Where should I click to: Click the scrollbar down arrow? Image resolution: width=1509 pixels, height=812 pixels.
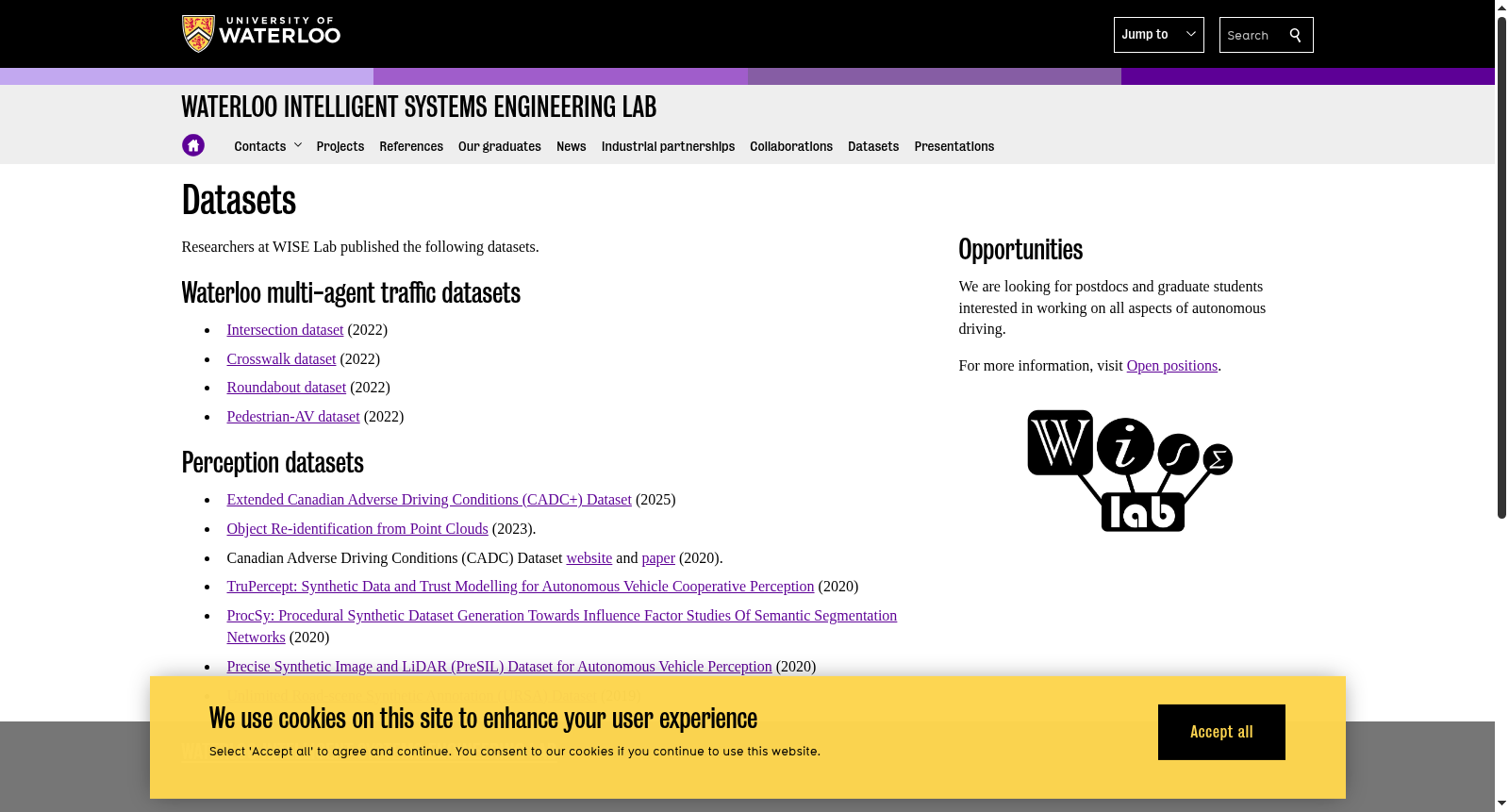click(1501, 804)
